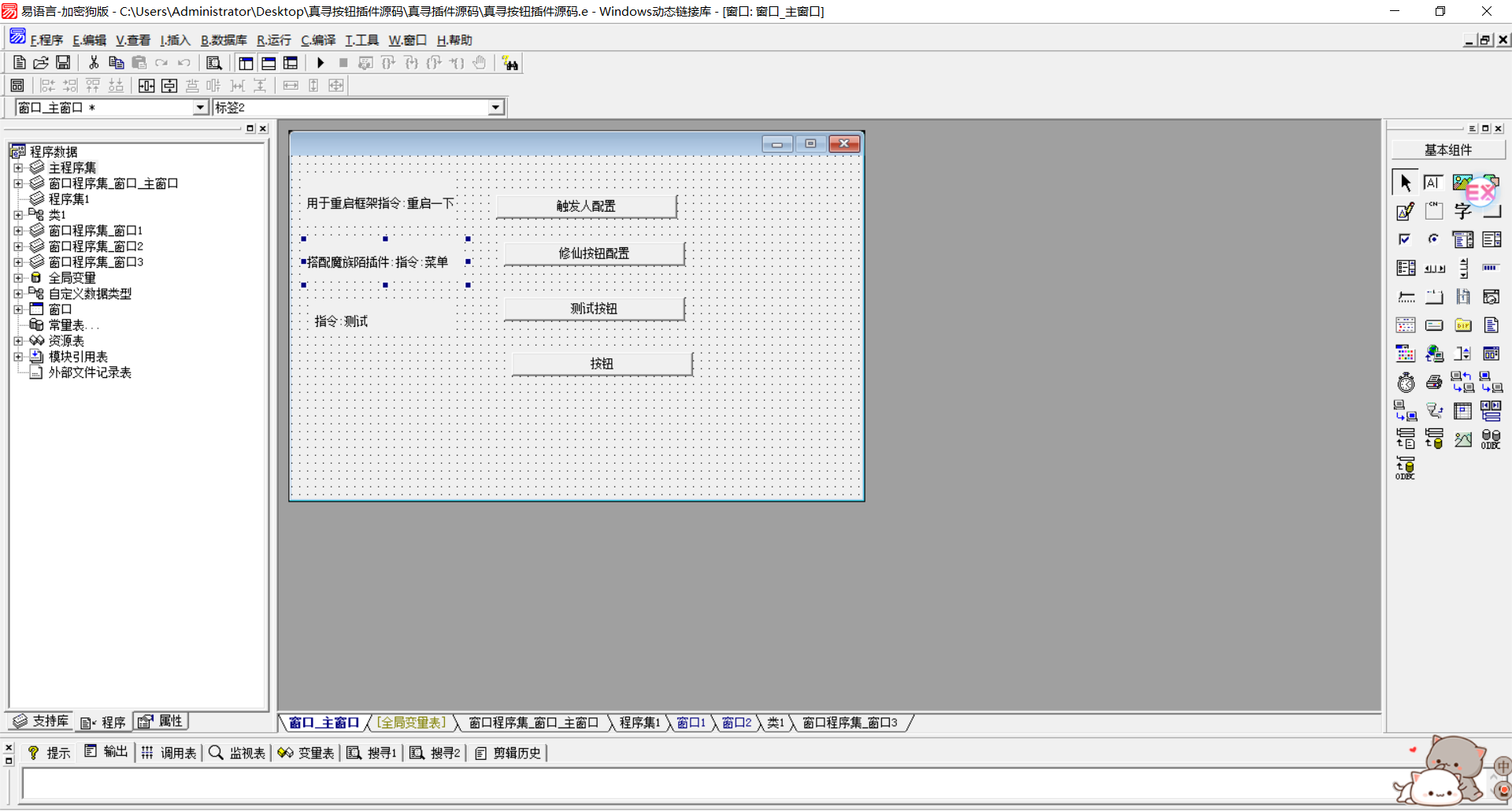Viewport: 1512px width, 811px height.
Task: Expand the 主程序集 tree node
Action: (x=18, y=168)
